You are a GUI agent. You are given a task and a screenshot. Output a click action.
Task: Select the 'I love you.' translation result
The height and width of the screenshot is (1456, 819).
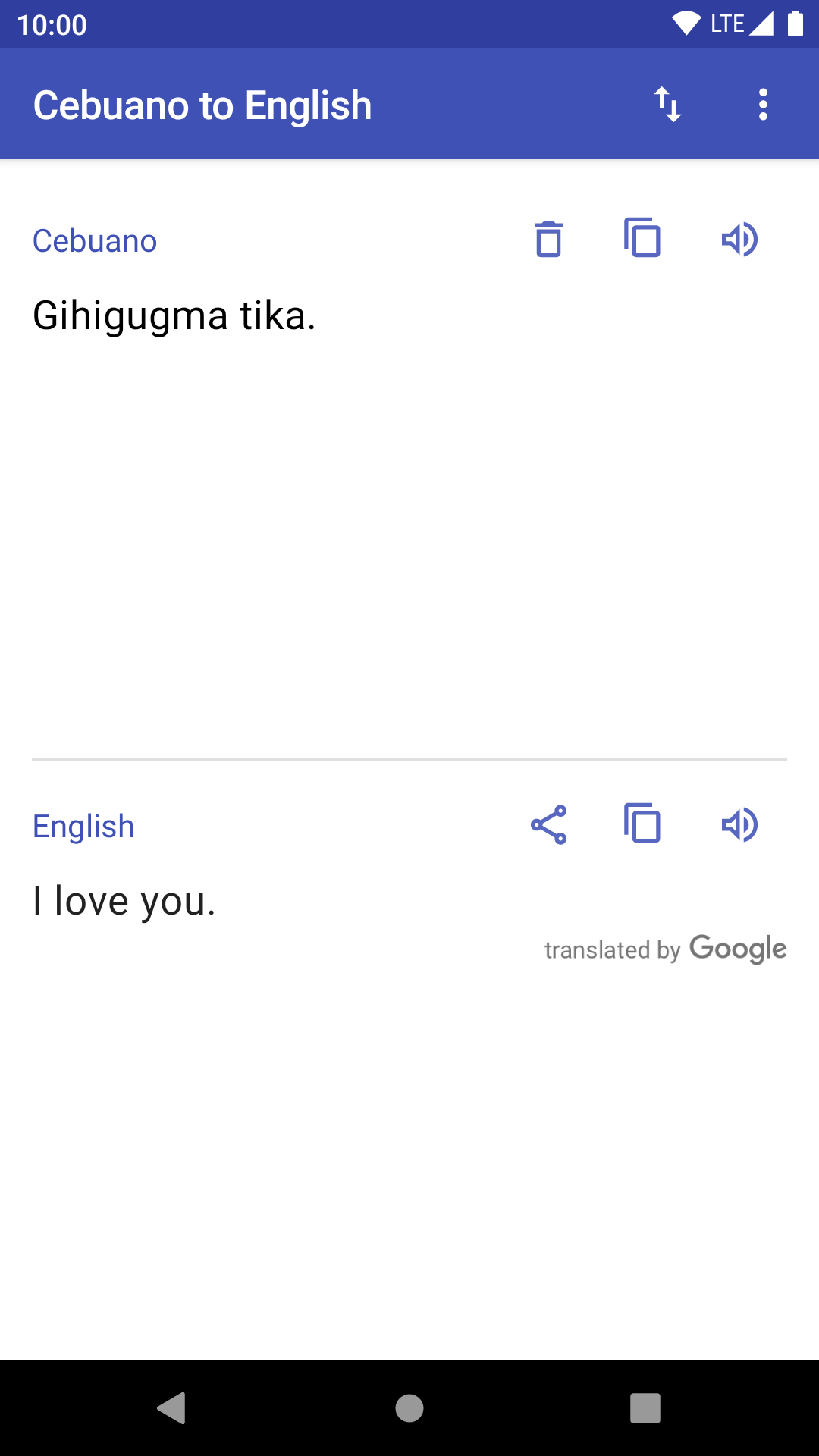(x=124, y=901)
